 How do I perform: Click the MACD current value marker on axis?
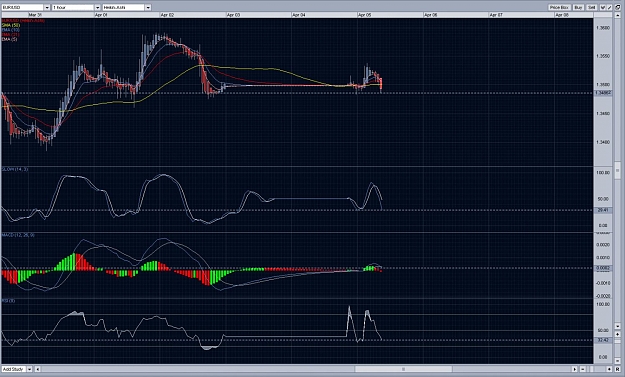(x=603, y=268)
